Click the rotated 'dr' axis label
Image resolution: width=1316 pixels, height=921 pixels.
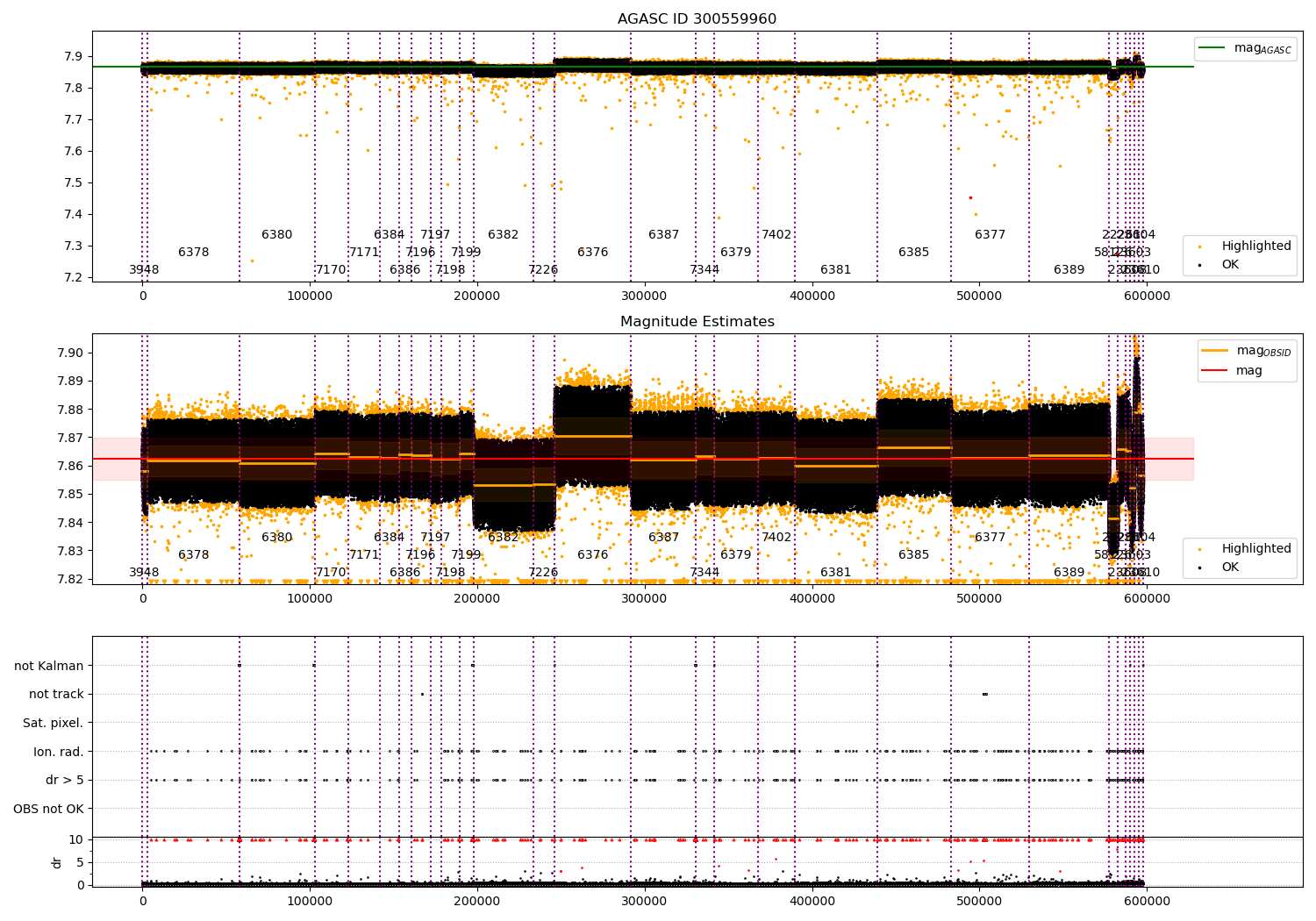click(x=57, y=862)
